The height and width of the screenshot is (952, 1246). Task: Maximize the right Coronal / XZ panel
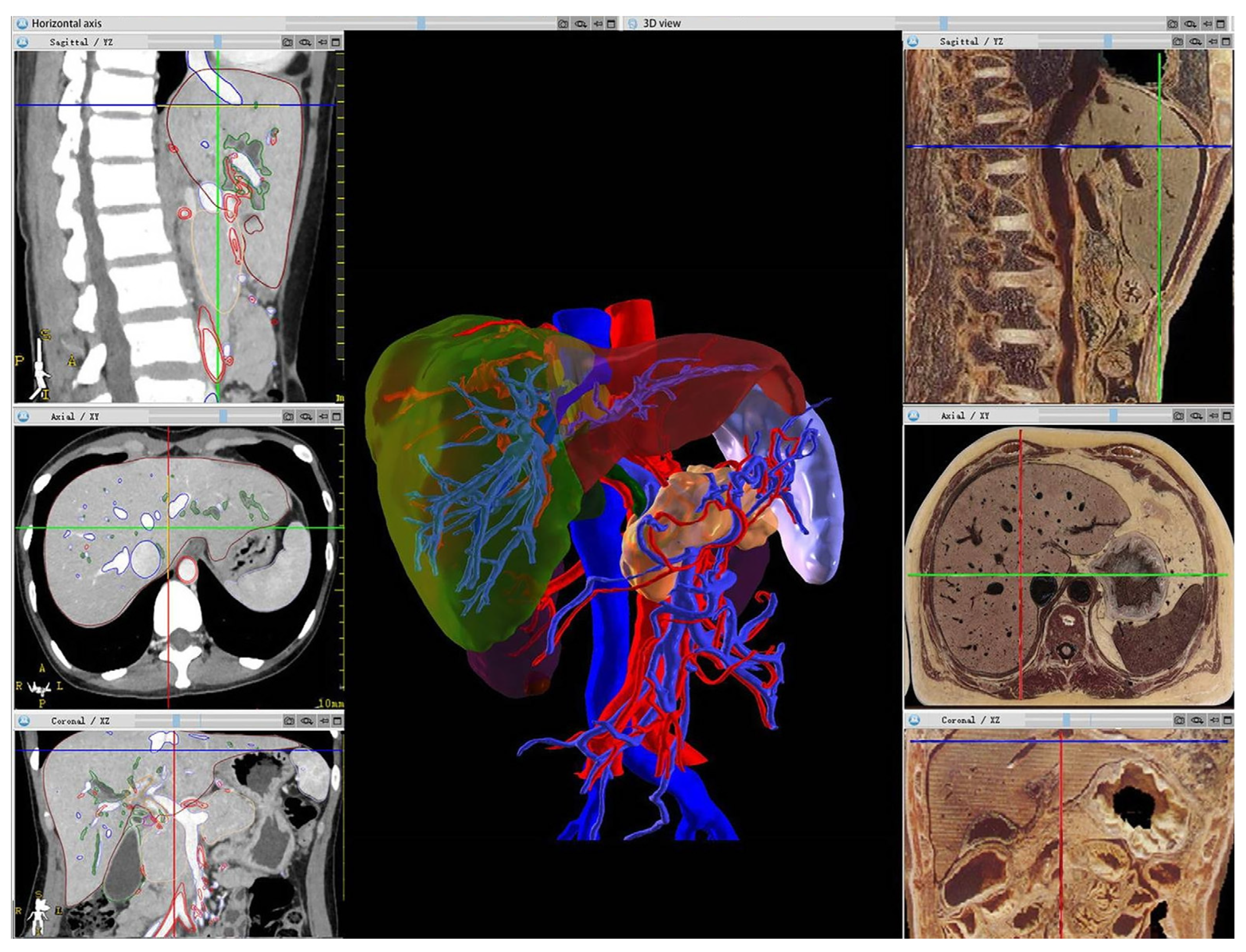coord(1227,720)
